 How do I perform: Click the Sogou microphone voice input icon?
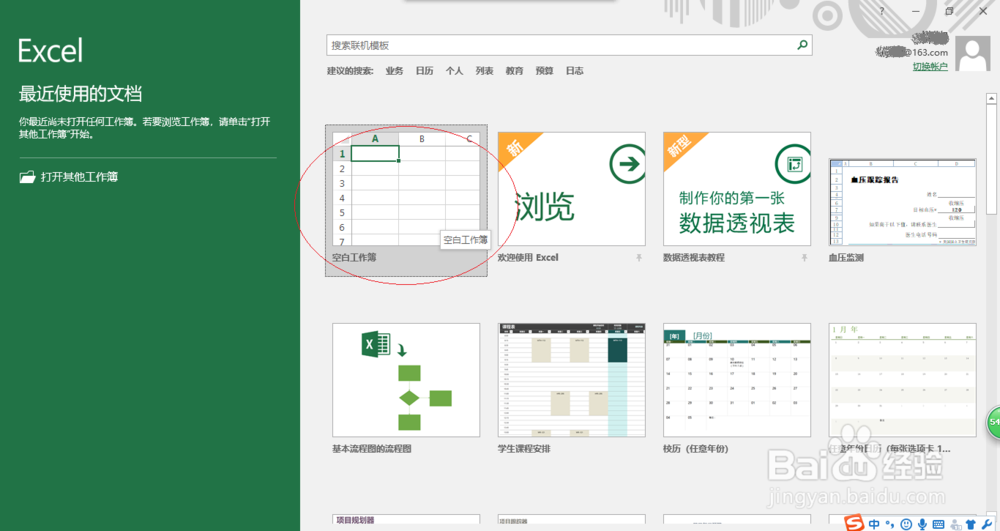pos(922,524)
